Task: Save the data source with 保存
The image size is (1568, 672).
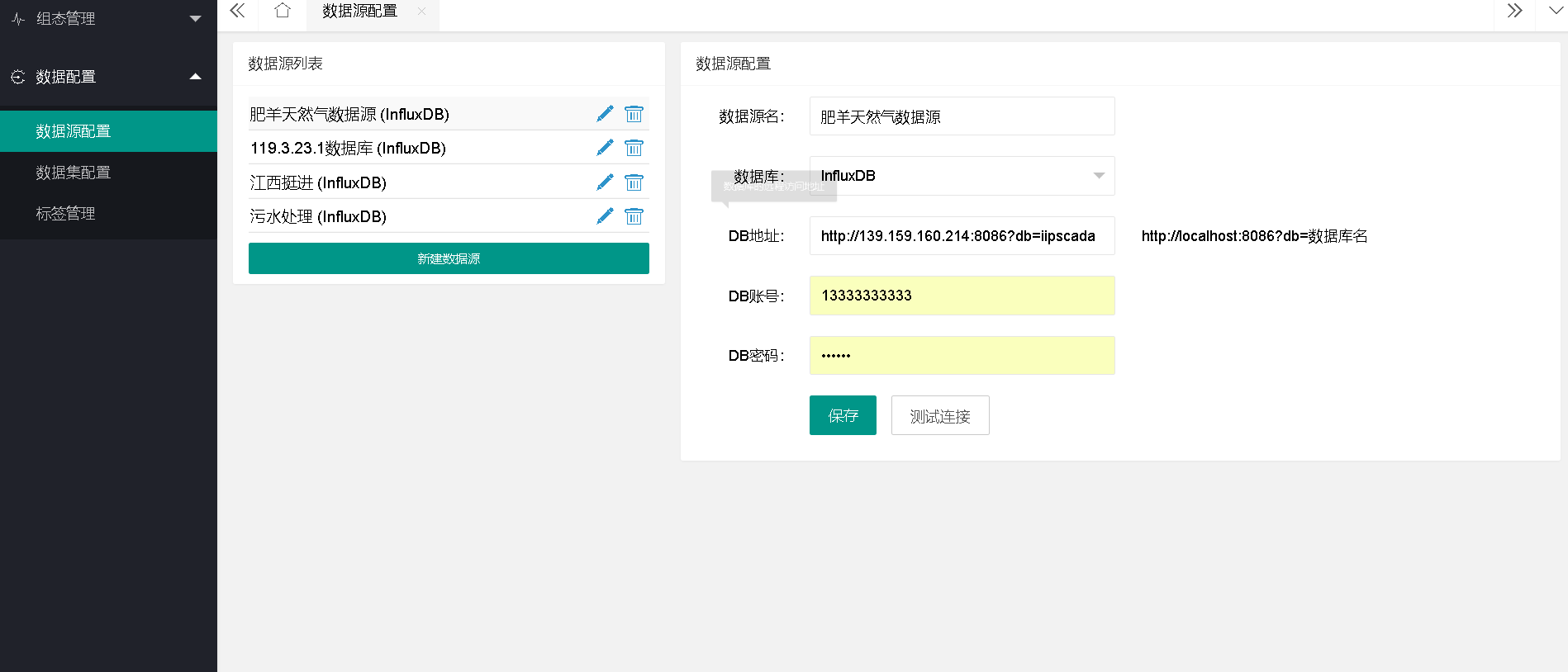Action: point(843,415)
